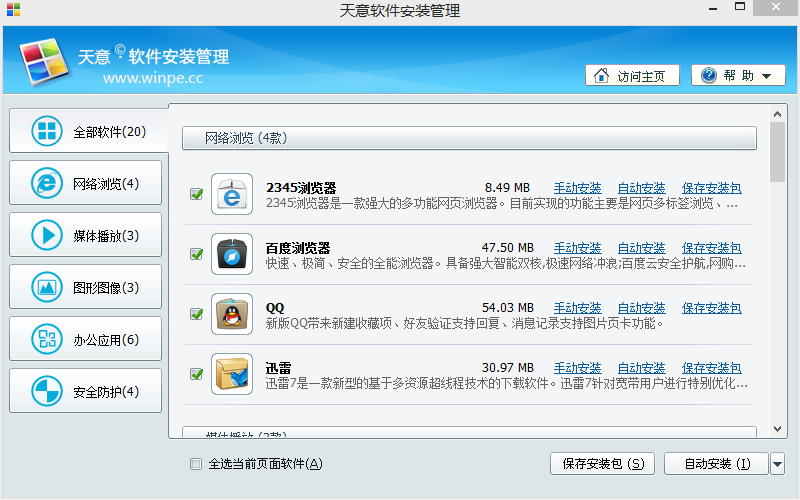The height and width of the screenshot is (500, 800).
Task: Click the question mark help icon
Action: tap(709, 76)
